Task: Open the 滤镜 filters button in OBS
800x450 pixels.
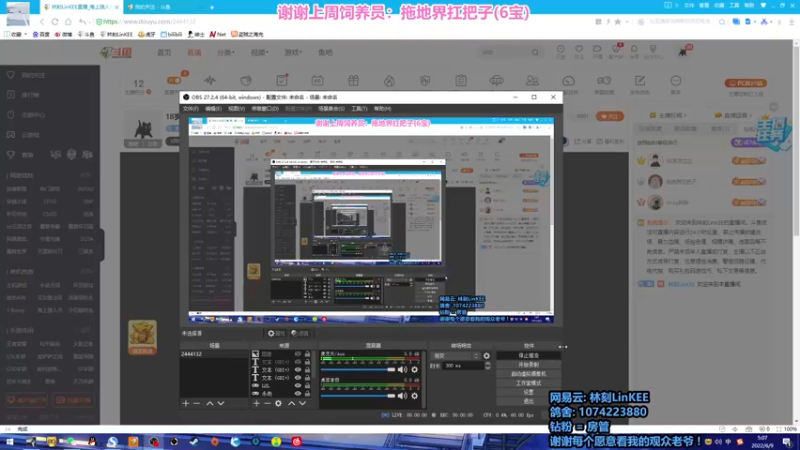Action: point(300,333)
